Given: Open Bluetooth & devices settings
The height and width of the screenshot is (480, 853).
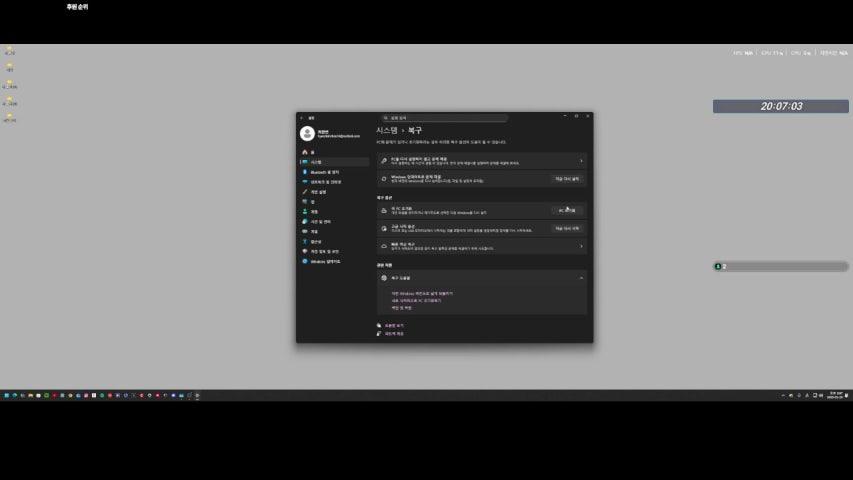Looking at the screenshot, I should click(334, 172).
